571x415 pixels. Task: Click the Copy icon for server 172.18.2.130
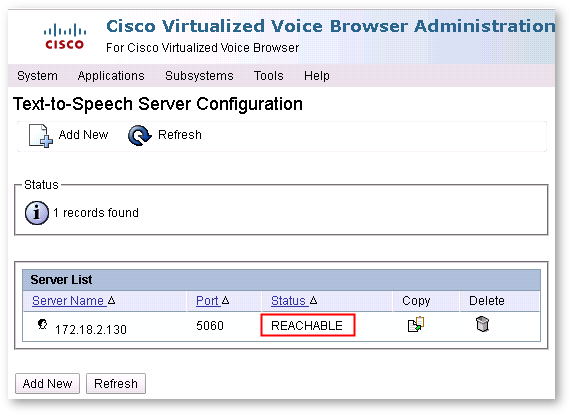tap(416, 324)
